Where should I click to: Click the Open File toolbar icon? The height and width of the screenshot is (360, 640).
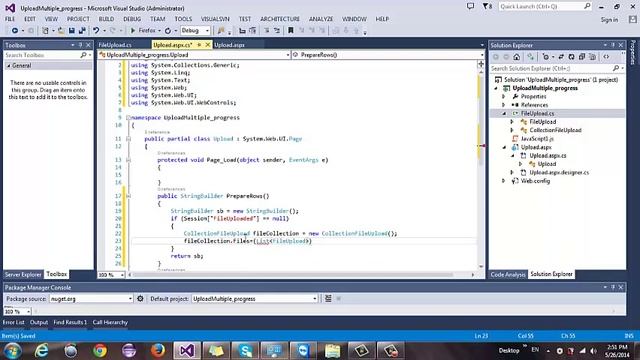[61, 31]
